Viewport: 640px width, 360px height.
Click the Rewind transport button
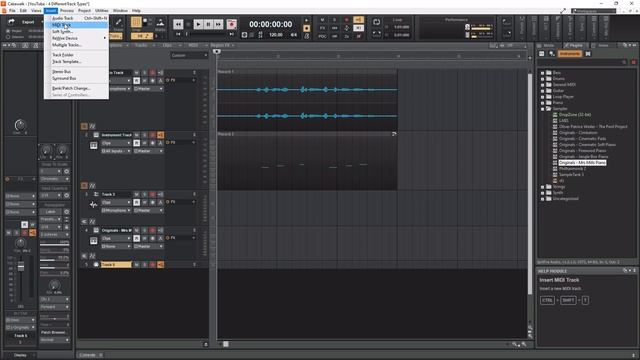[178, 24]
